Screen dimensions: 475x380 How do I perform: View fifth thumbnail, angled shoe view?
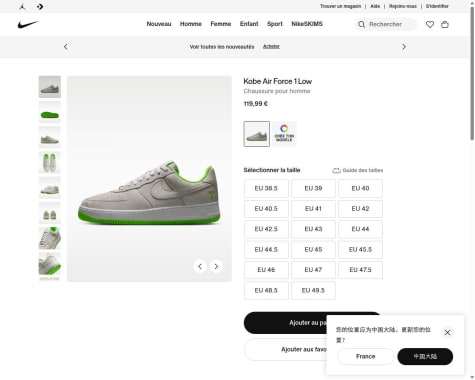click(x=50, y=188)
